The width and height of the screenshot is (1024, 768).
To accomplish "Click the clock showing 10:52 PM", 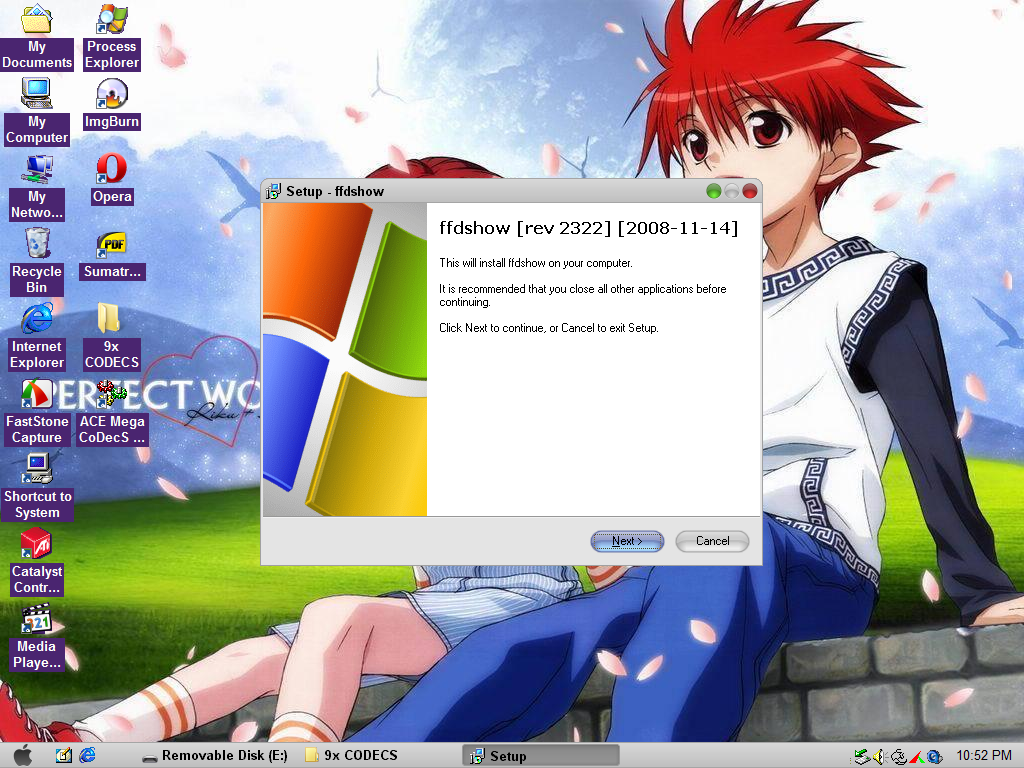I will pyautogui.click(x=987, y=756).
